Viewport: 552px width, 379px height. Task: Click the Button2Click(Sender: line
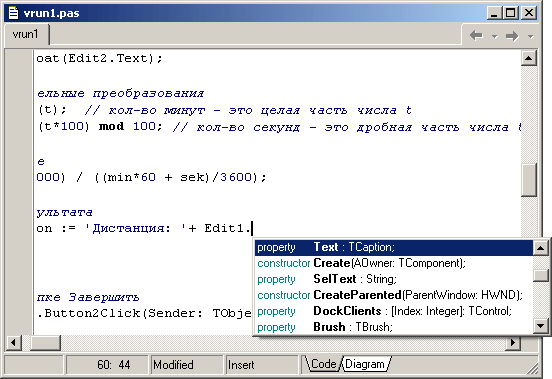144,313
